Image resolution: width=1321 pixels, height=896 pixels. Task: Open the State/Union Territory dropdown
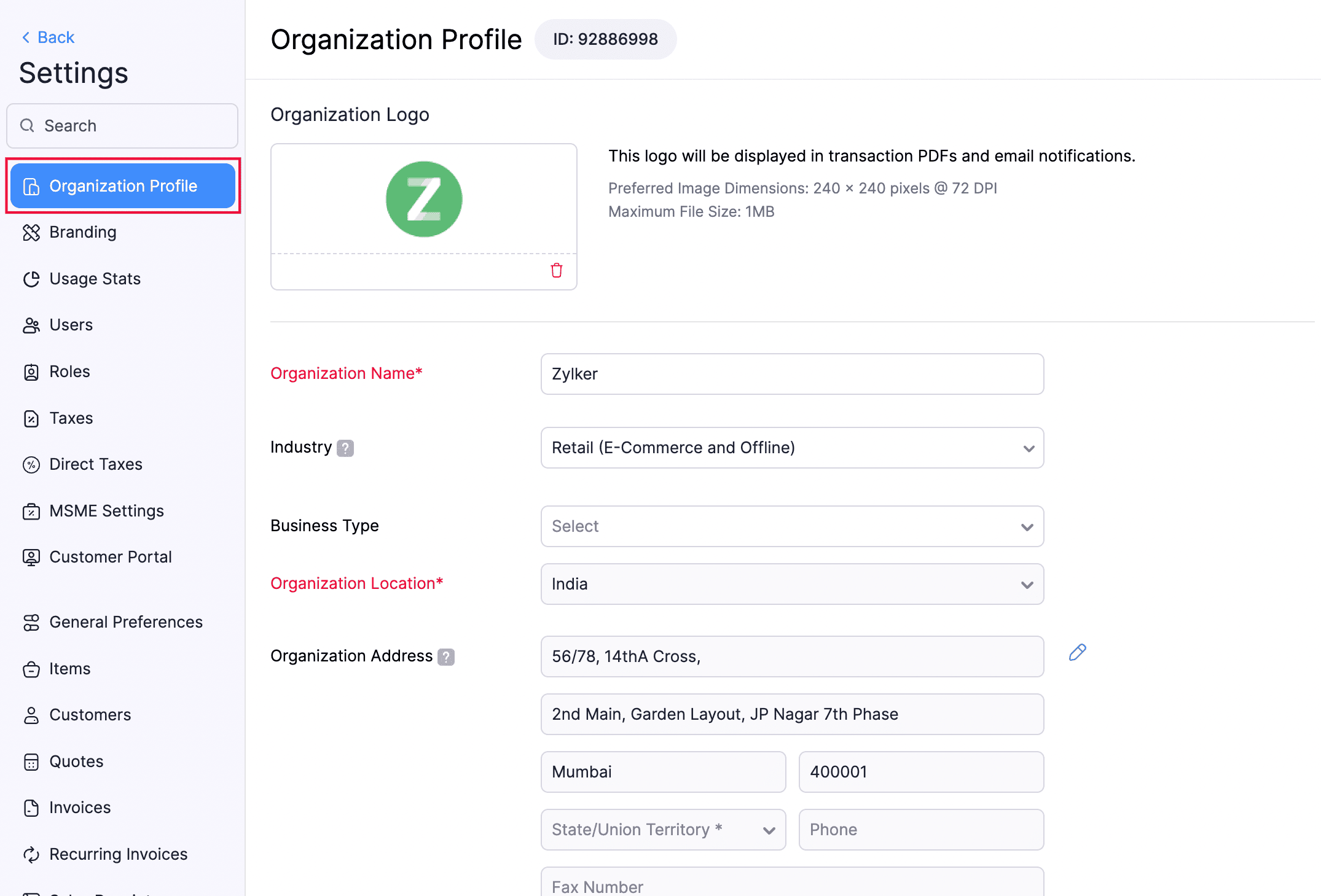click(x=662, y=830)
